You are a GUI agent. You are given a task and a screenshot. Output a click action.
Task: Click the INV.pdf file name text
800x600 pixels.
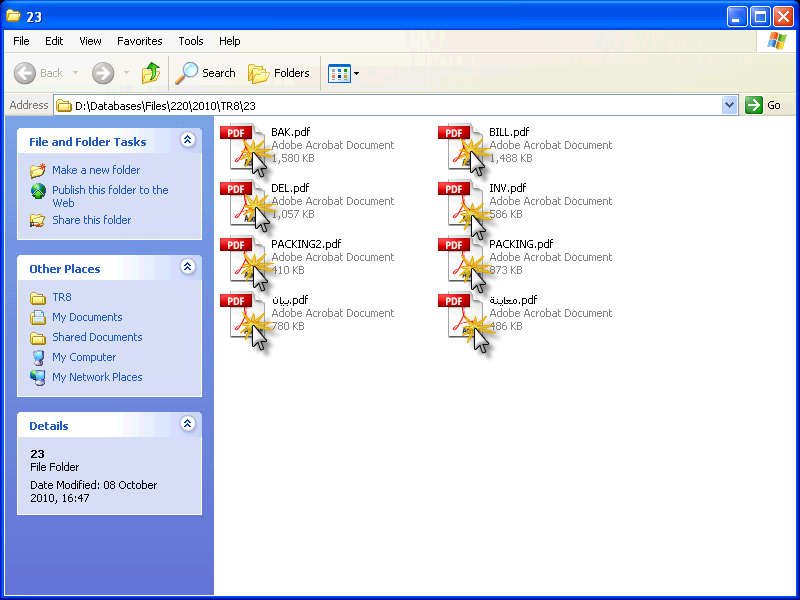pos(507,188)
